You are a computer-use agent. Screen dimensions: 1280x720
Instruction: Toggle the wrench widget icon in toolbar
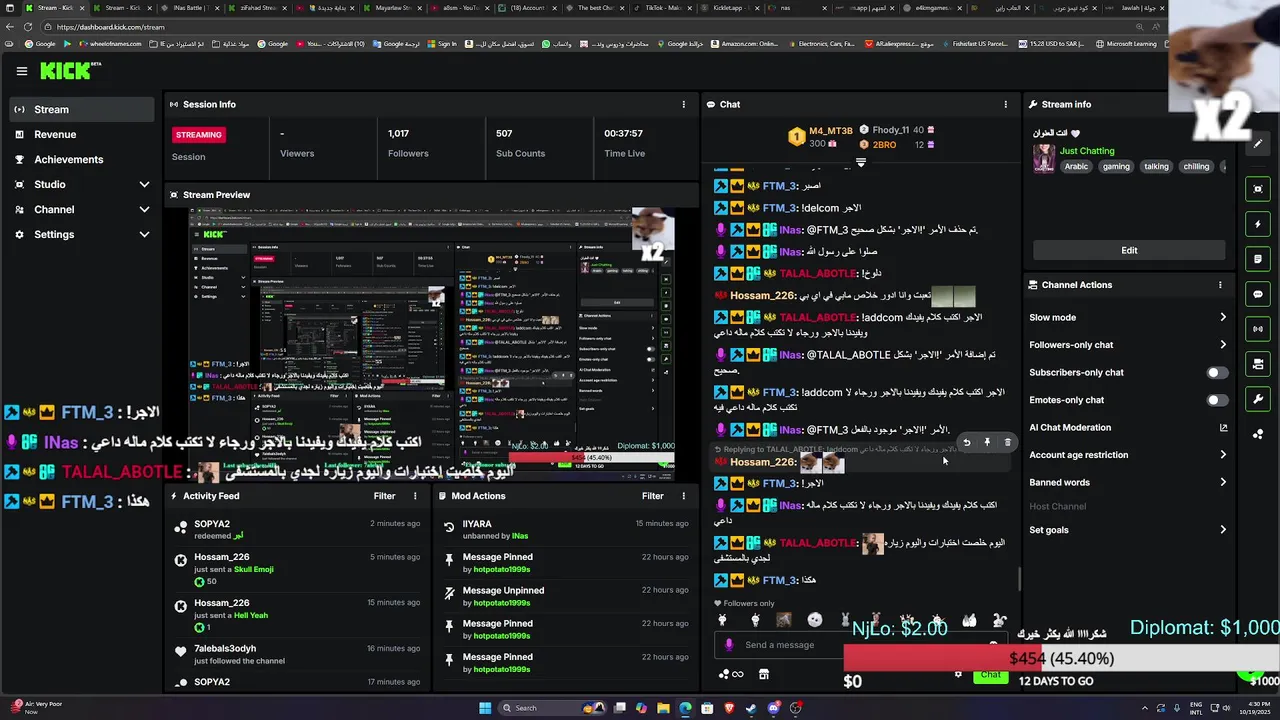(x=1258, y=399)
